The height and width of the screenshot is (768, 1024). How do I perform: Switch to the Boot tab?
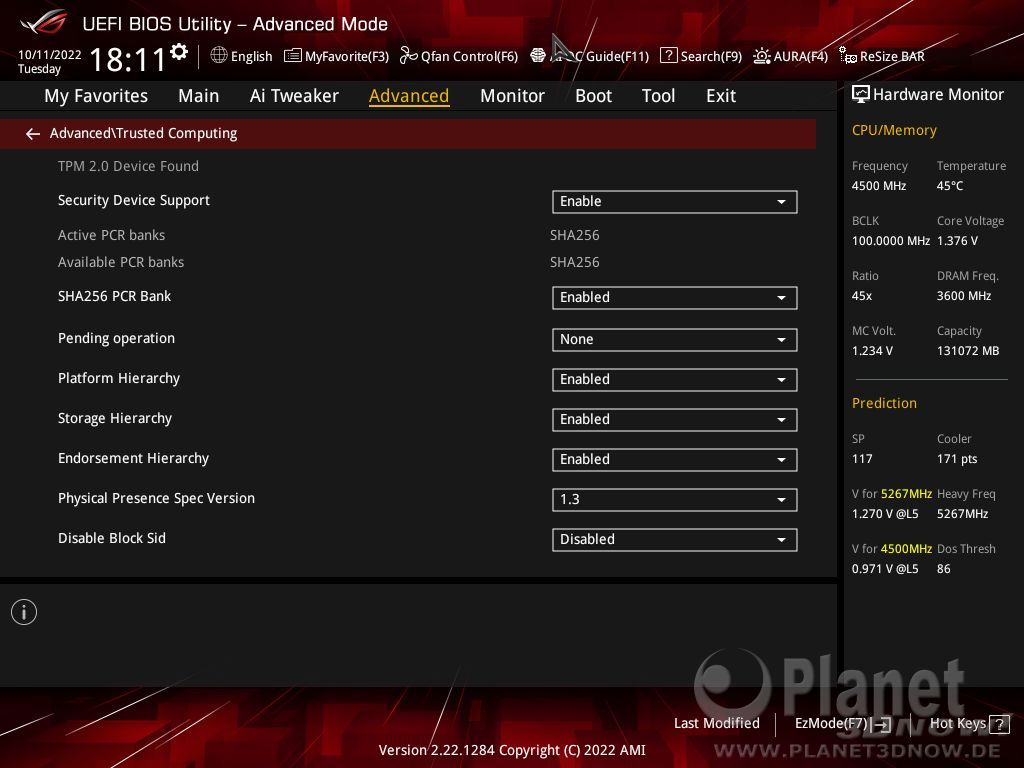(593, 96)
